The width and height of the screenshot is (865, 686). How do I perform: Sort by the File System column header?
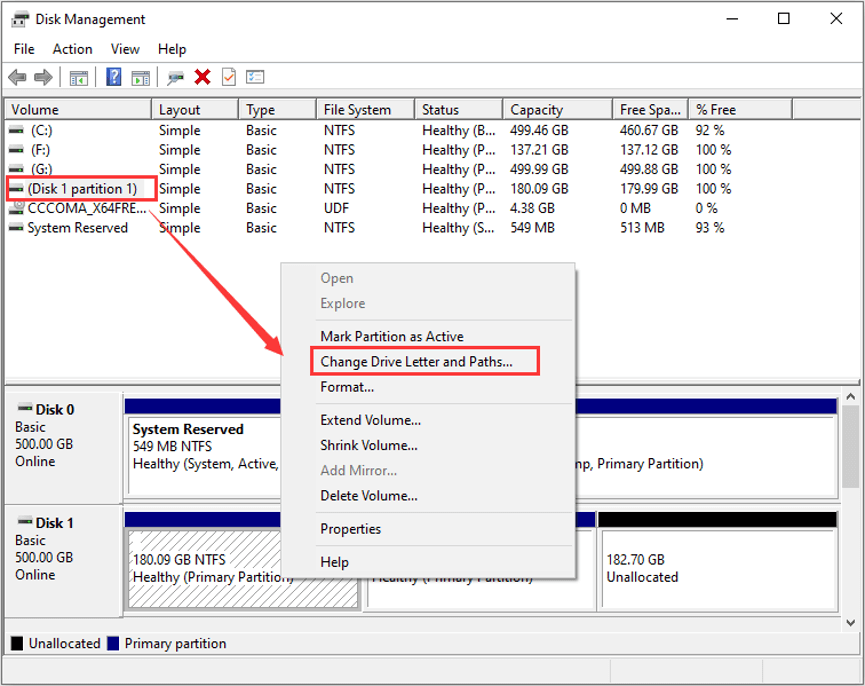[x=366, y=110]
